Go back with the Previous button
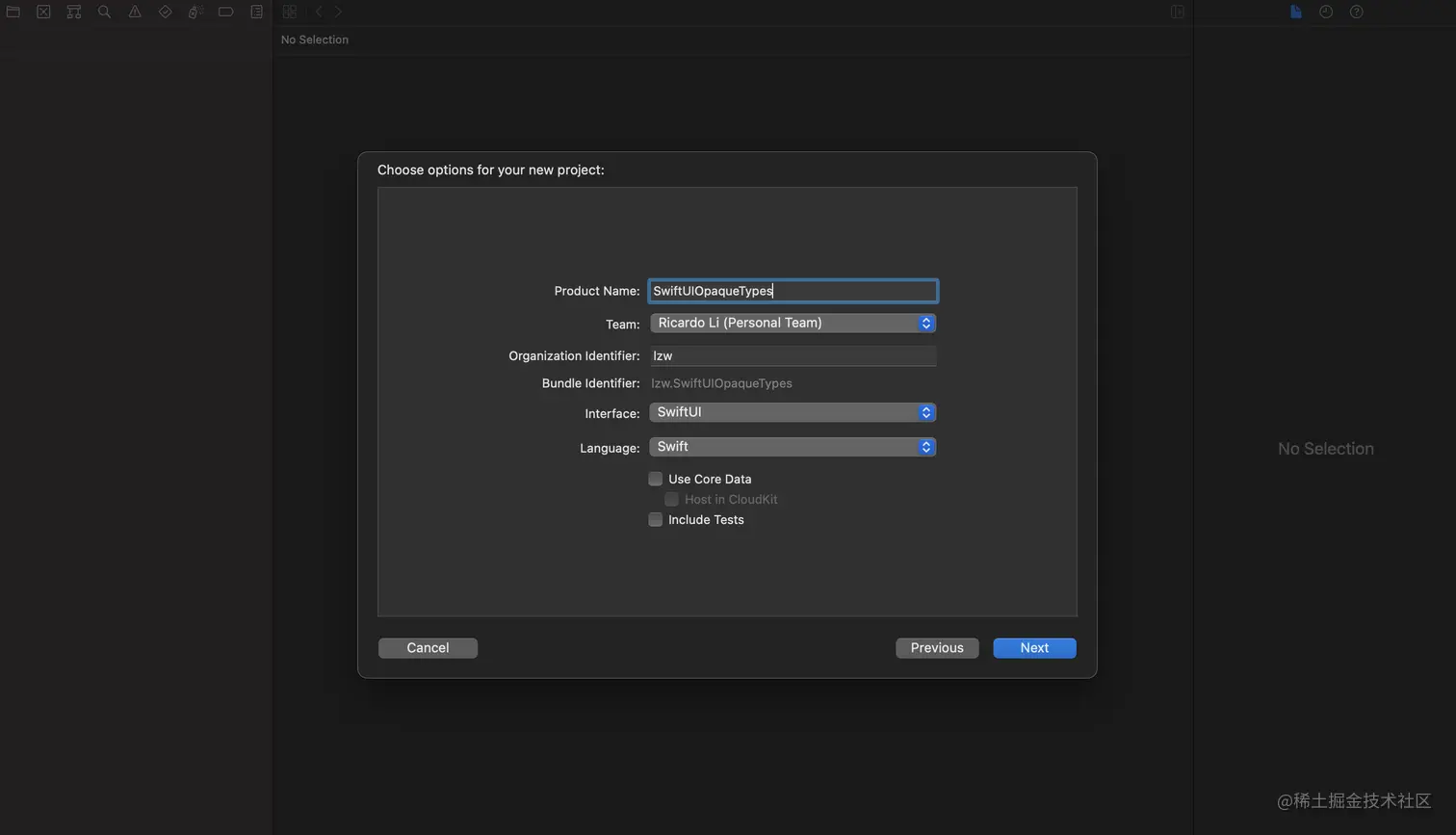Viewport: 1456px width, 835px height. tap(937, 648)
